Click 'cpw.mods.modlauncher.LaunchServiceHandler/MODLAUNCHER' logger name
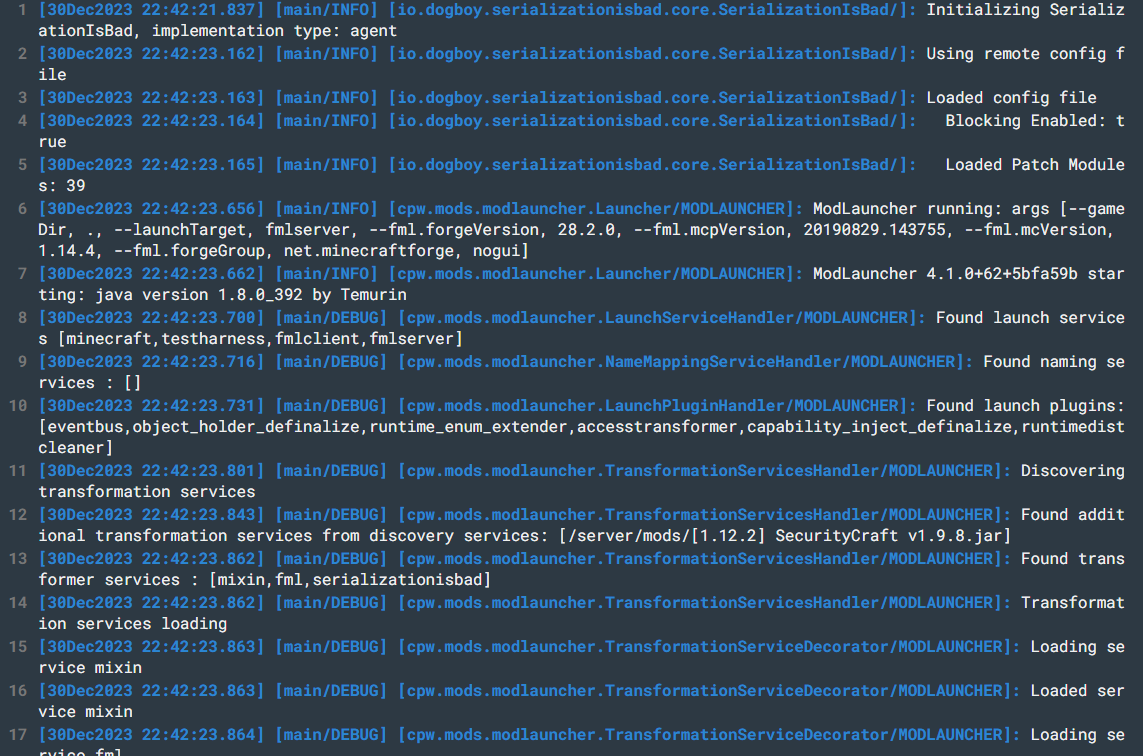Image resolution: width=1143 pixels, height=756 pixels. [x=657, y=318]
